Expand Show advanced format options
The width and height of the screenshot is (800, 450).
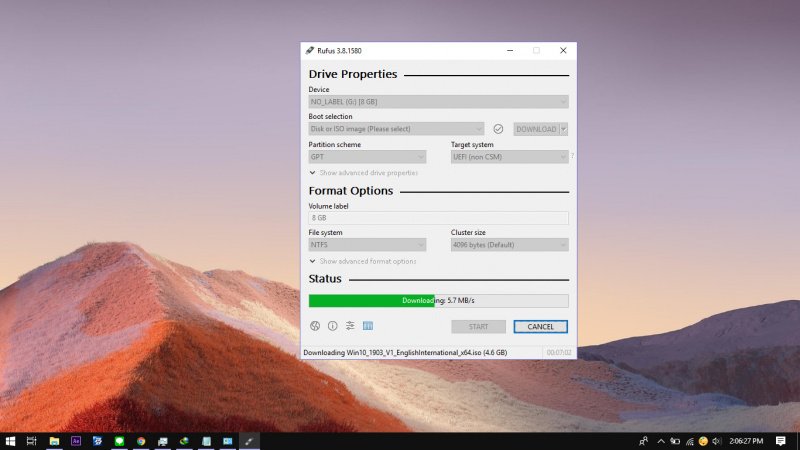tap(362, 261)
